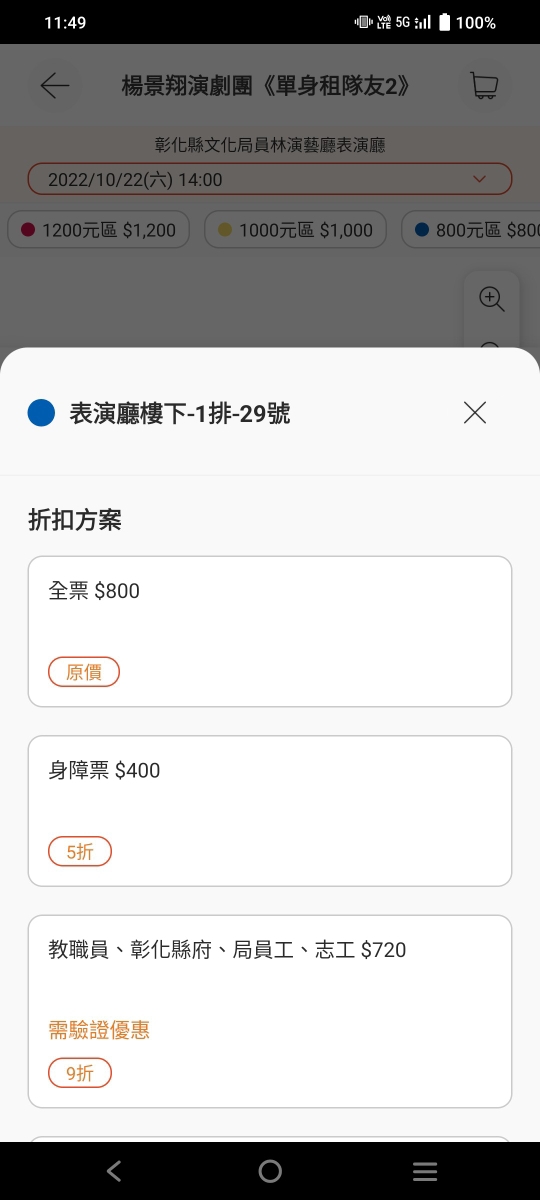This screenshot has width=540, height=1200.
Task: Select the 1000元區 price tab
Action: [295, 230]
